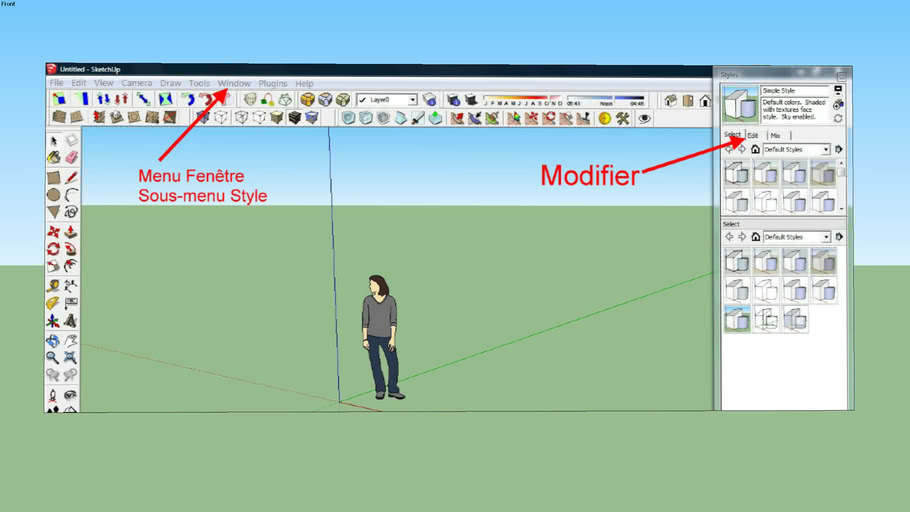Expand upper Default Styles dropdown
Screen dimensions: 910x512
point(826,150)
